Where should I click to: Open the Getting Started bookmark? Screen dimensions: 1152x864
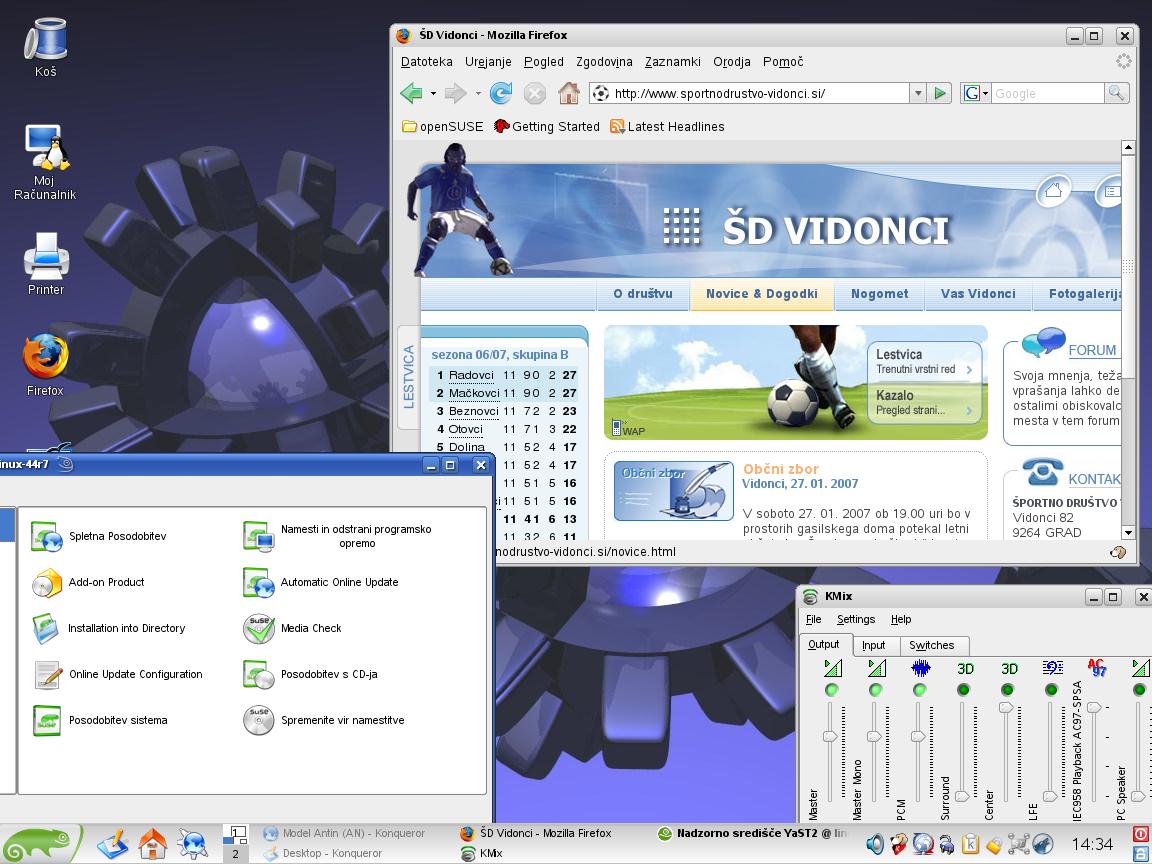click(547, 126)
